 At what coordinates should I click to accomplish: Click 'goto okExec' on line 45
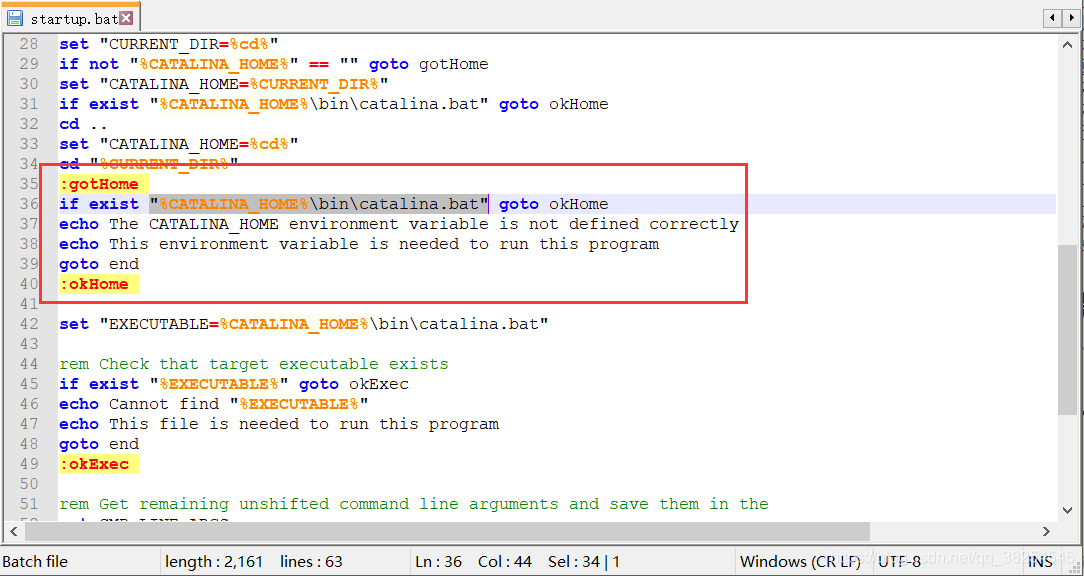pyautogui.click(x=354, y=384)
